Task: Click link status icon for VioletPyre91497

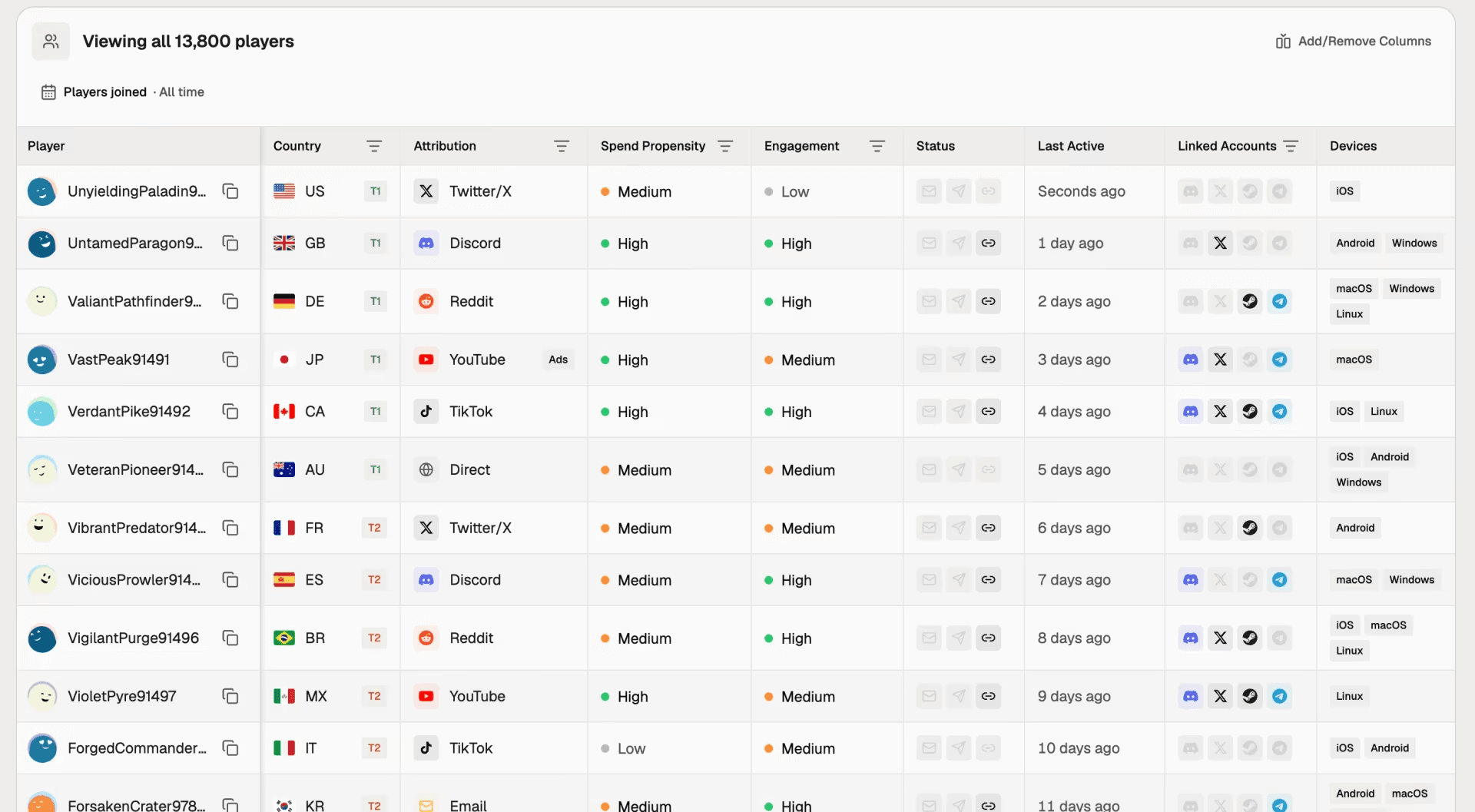Action: 989,696
